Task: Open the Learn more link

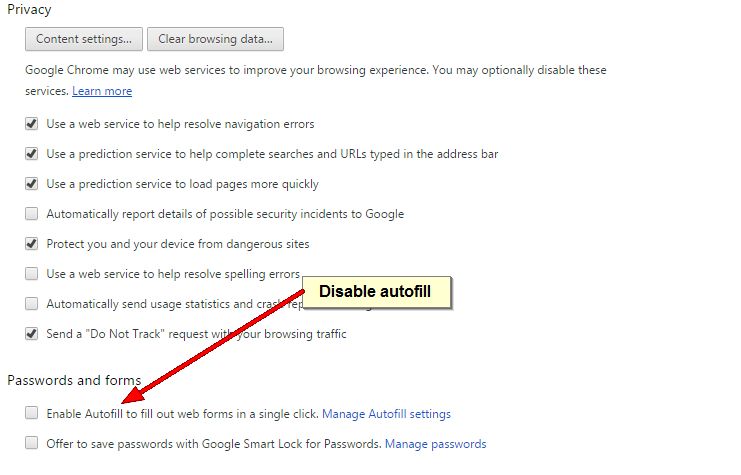Action: pos(102,91)
